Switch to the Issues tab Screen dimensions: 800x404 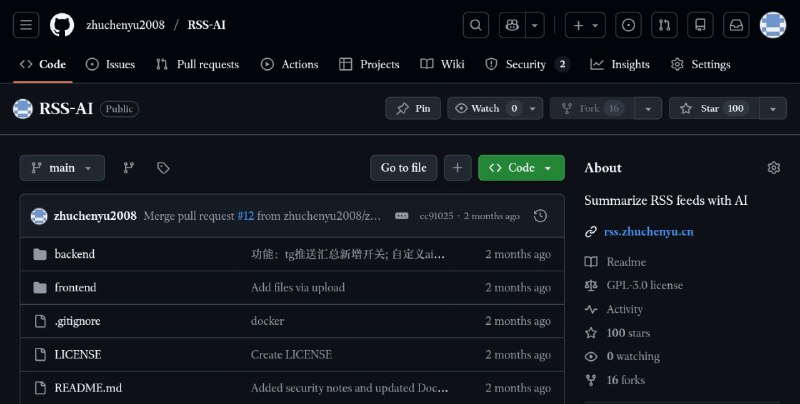pos(110,64)
